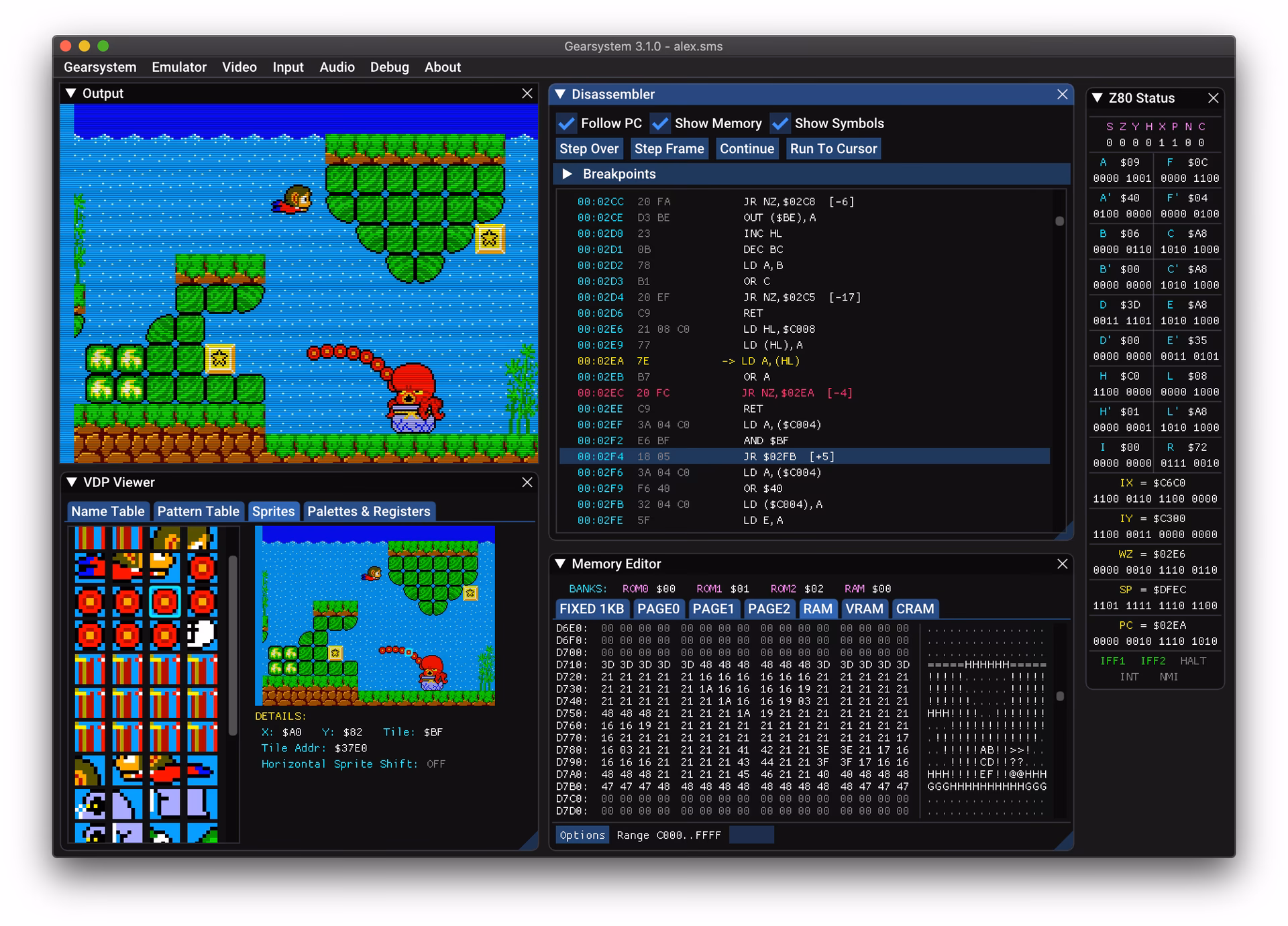Open the Emulator menu
Screen dimensions: 1288x926
click(x=179, y=67)
